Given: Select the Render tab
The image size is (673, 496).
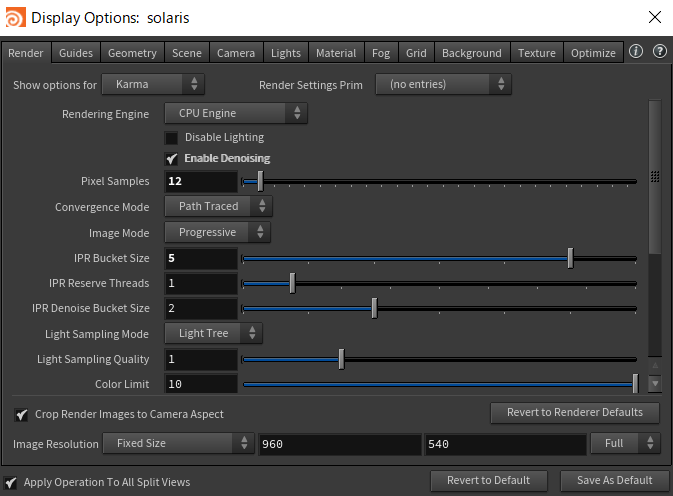Looking at the screenshot, I should tap(26, 53).
